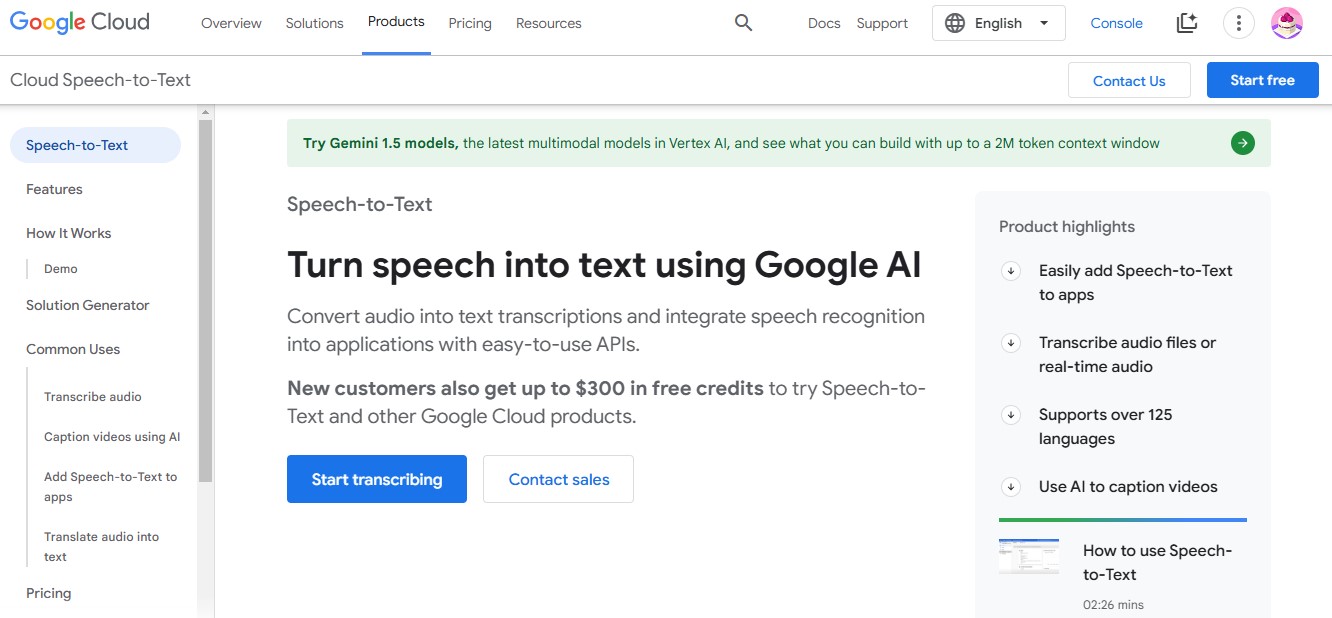This screenshot has width=1332, height=618.
Task: Click the globe language icon
Action: 955,23
